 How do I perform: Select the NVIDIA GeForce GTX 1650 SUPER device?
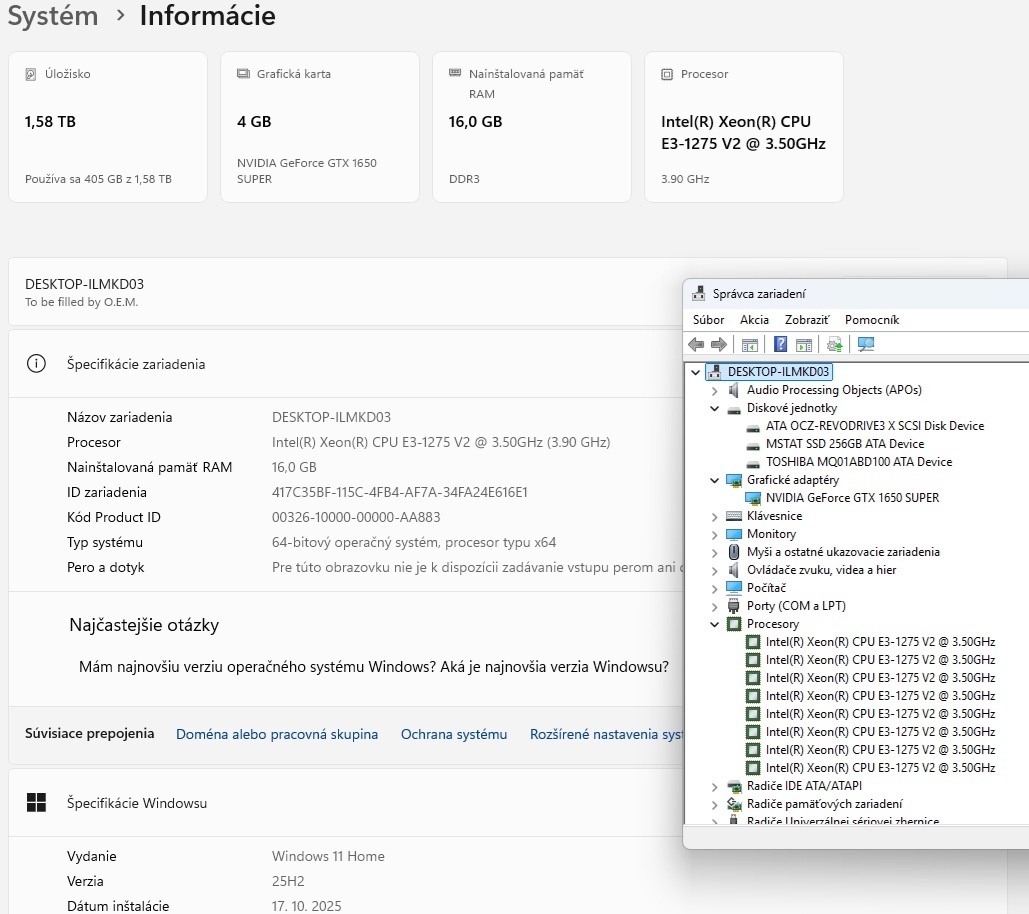852,498
